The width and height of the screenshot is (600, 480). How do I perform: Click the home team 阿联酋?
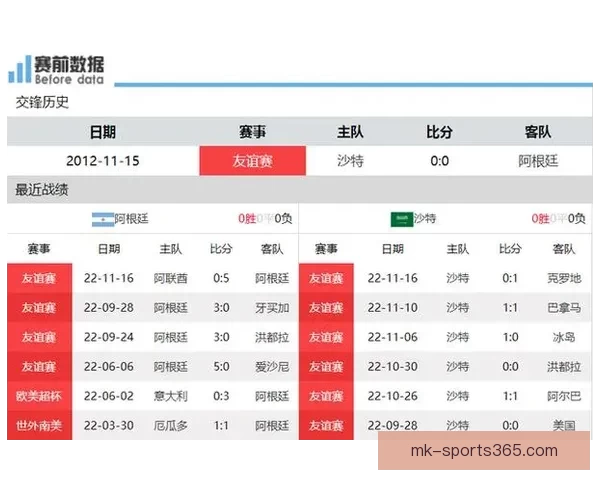tap(171, 278)
